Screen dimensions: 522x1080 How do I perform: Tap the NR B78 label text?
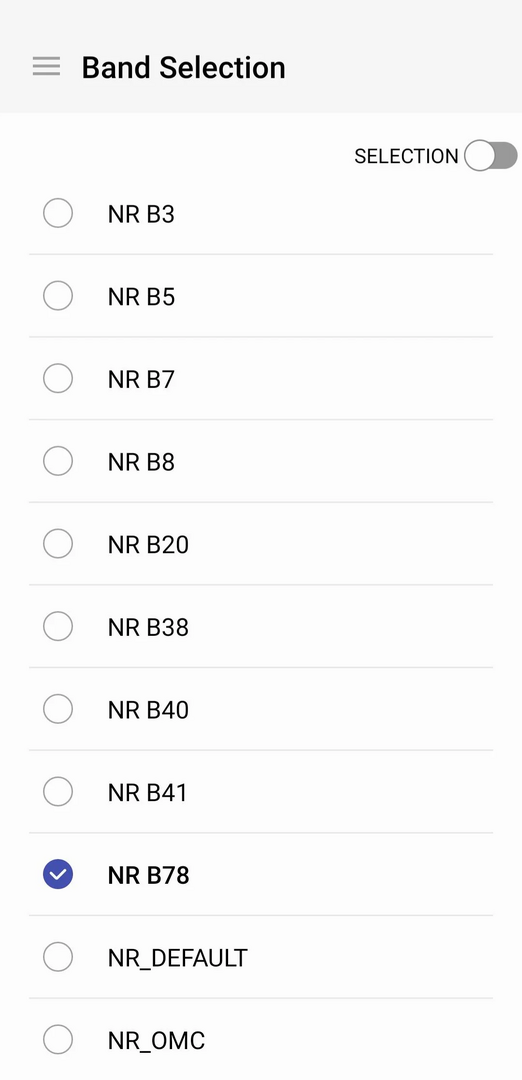tap(148, 875)
